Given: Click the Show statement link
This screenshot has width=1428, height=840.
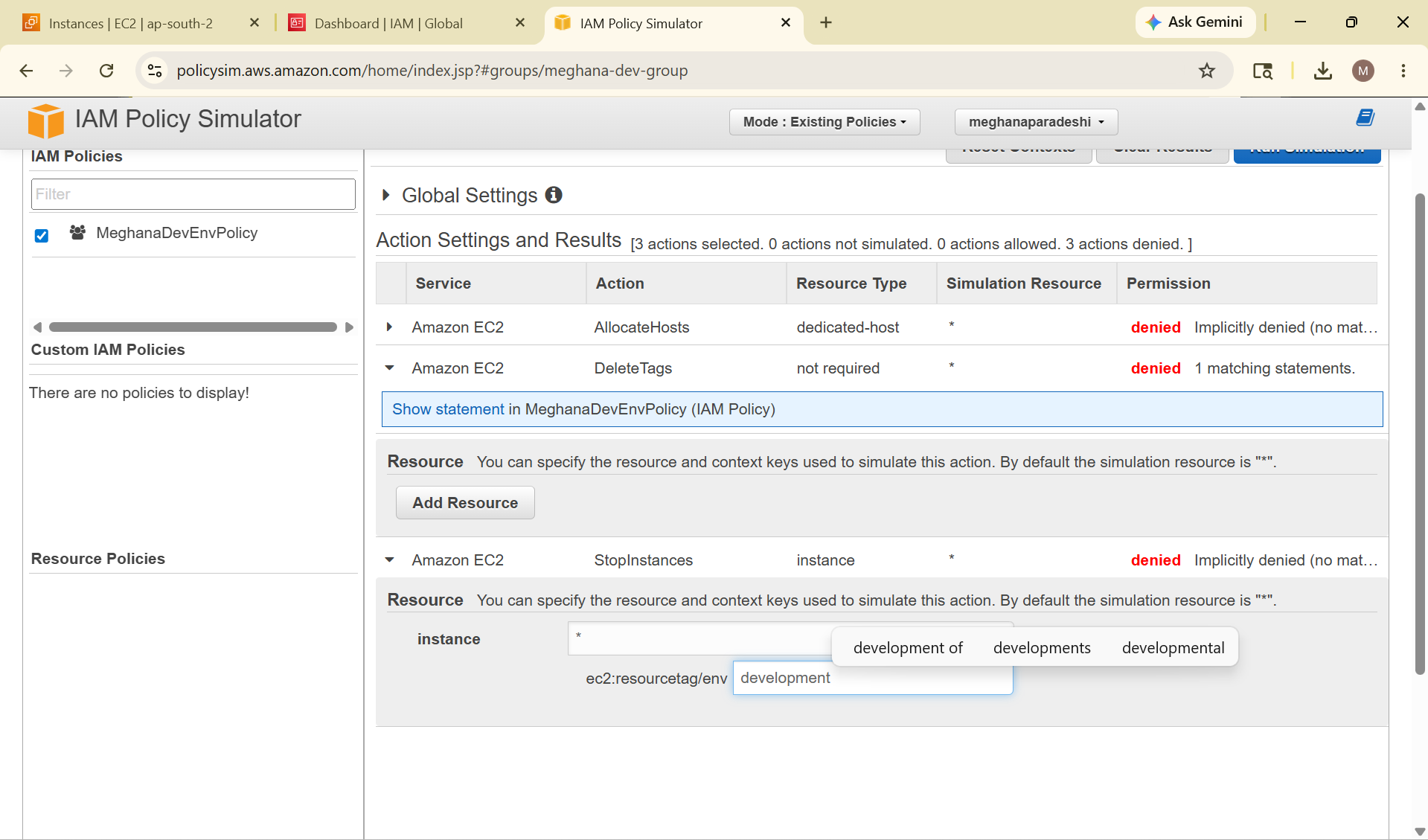Looking at the screenshot, I should (x=448, y=409).
